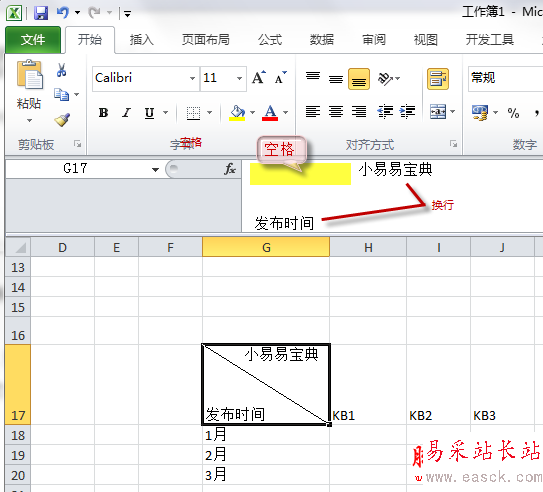Open the font color dropdown arrow
The image size is (543, 492).
pyautogui.click(x=285, y=113)
